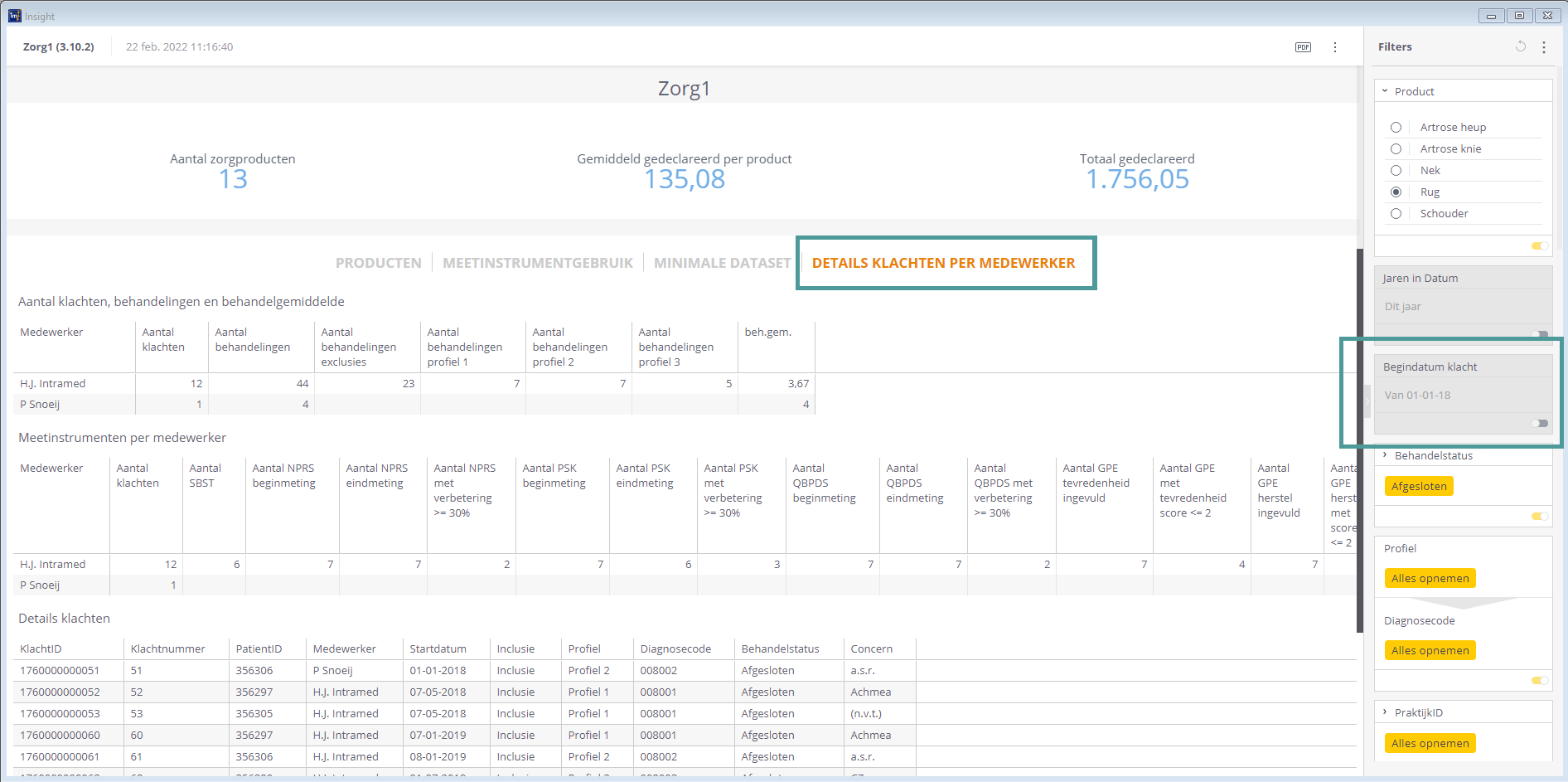Click KlachtID 1760000000061 row

click(x=60, y=757)
